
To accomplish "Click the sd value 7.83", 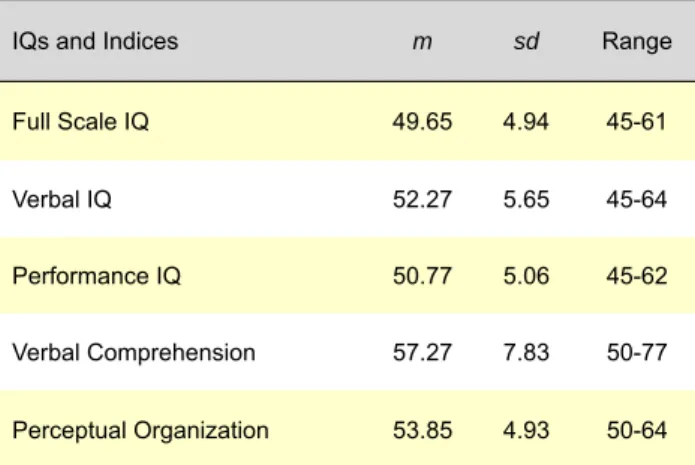I will (526, 353).
